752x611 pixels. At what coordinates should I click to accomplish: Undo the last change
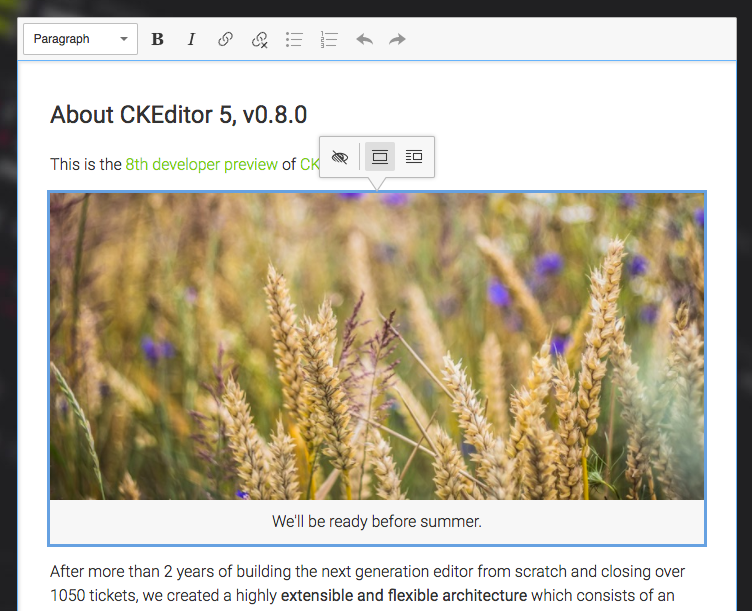coord(364,39)
